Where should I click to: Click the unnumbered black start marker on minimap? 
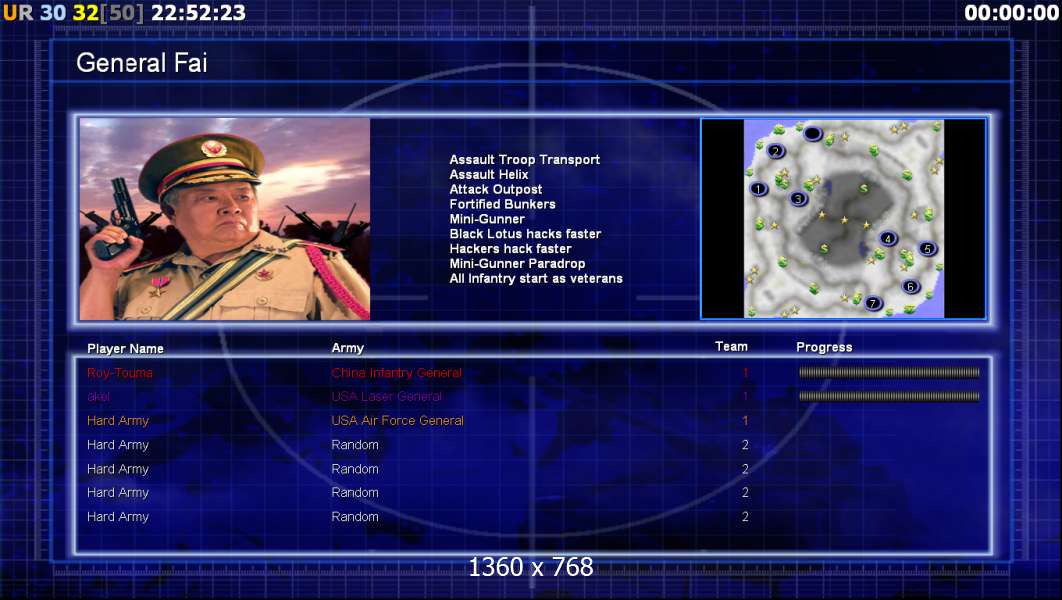tap(812, 133)
